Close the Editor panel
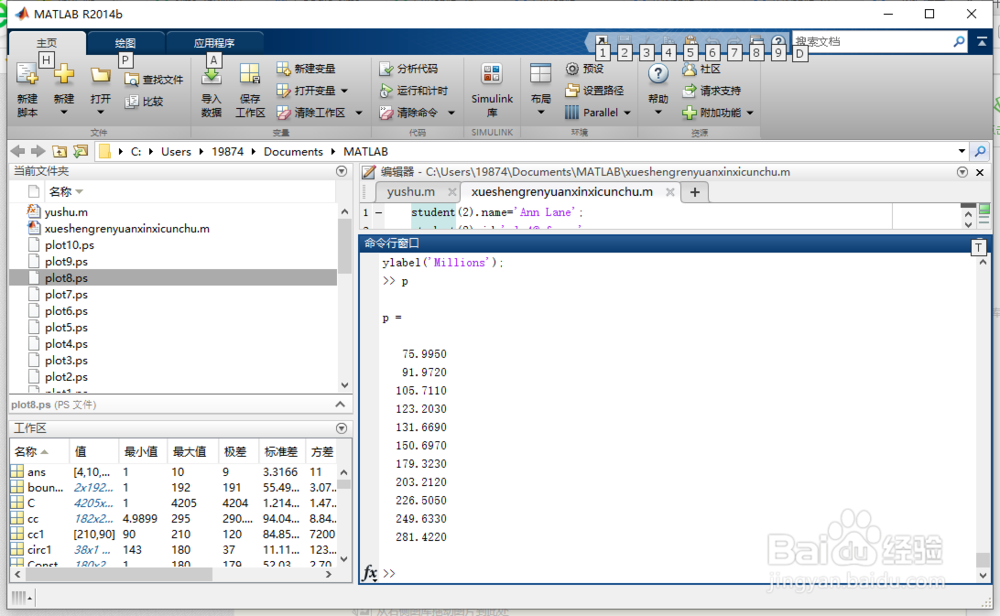Image resolution: width=1000 pixels, height=616 pixels. [980, 172]
